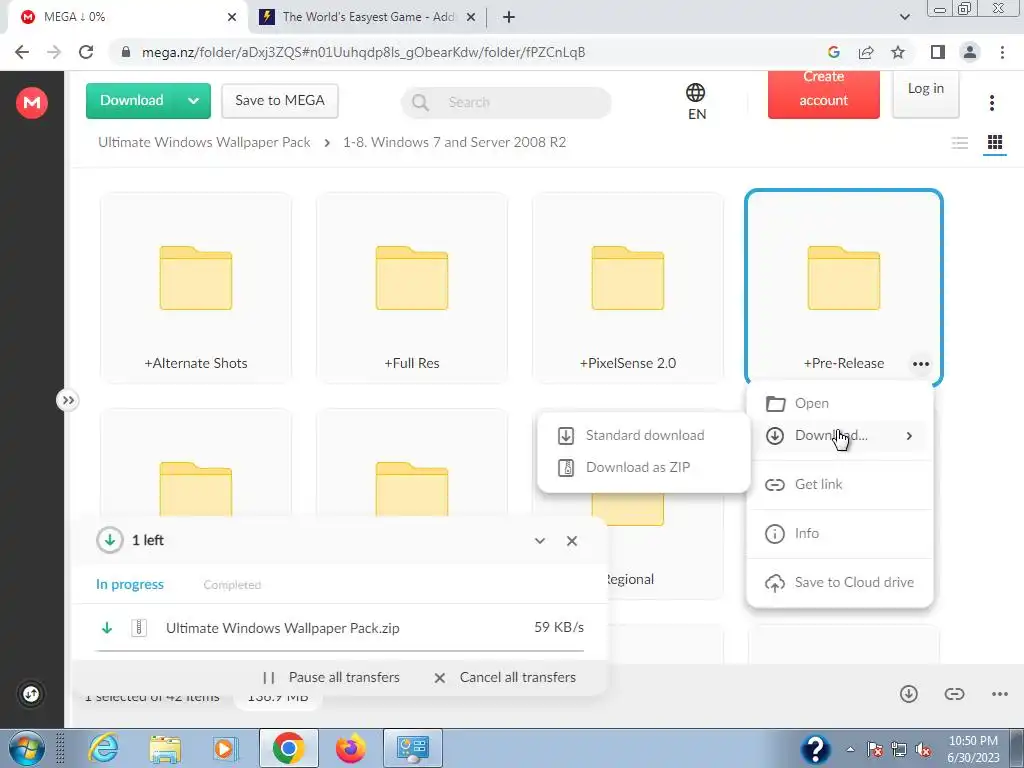The height and width of the screenshot is (768, 1024).
Task: Click the Google icon in address bar
Action: pyautogui.click(x=833, y=52)
